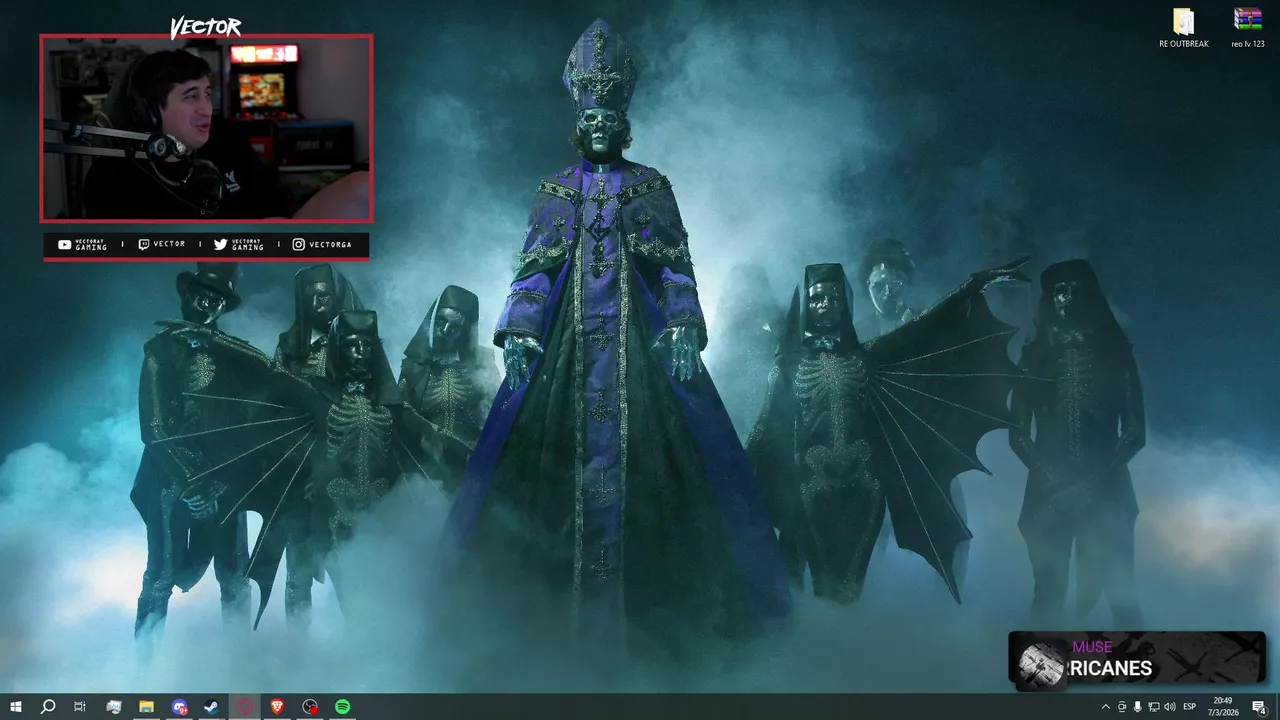Screen dimensions: 1280x720
Task: Open Spotify from the taskbar
Action: [343, 707]
